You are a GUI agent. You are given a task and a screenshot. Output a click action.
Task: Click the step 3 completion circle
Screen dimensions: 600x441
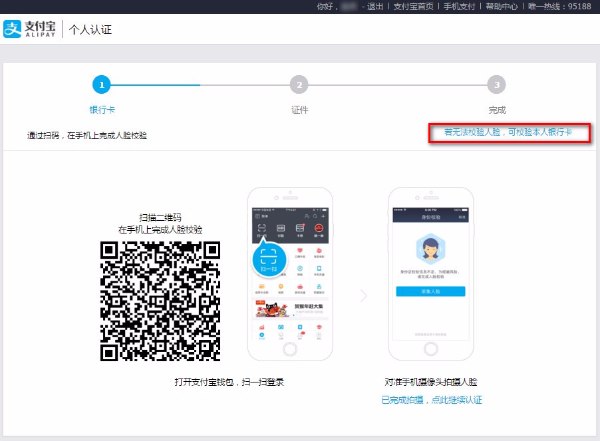(x=497, y=85)
